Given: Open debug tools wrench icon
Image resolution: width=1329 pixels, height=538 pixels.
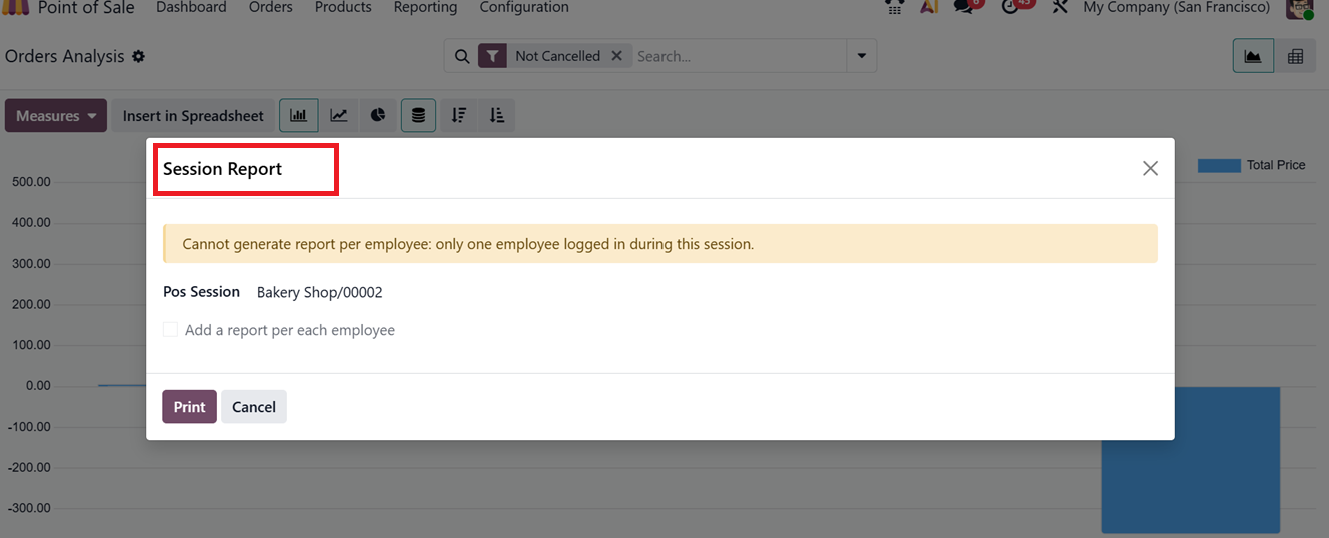Looking at the screenshot, I should [1060, 8].
